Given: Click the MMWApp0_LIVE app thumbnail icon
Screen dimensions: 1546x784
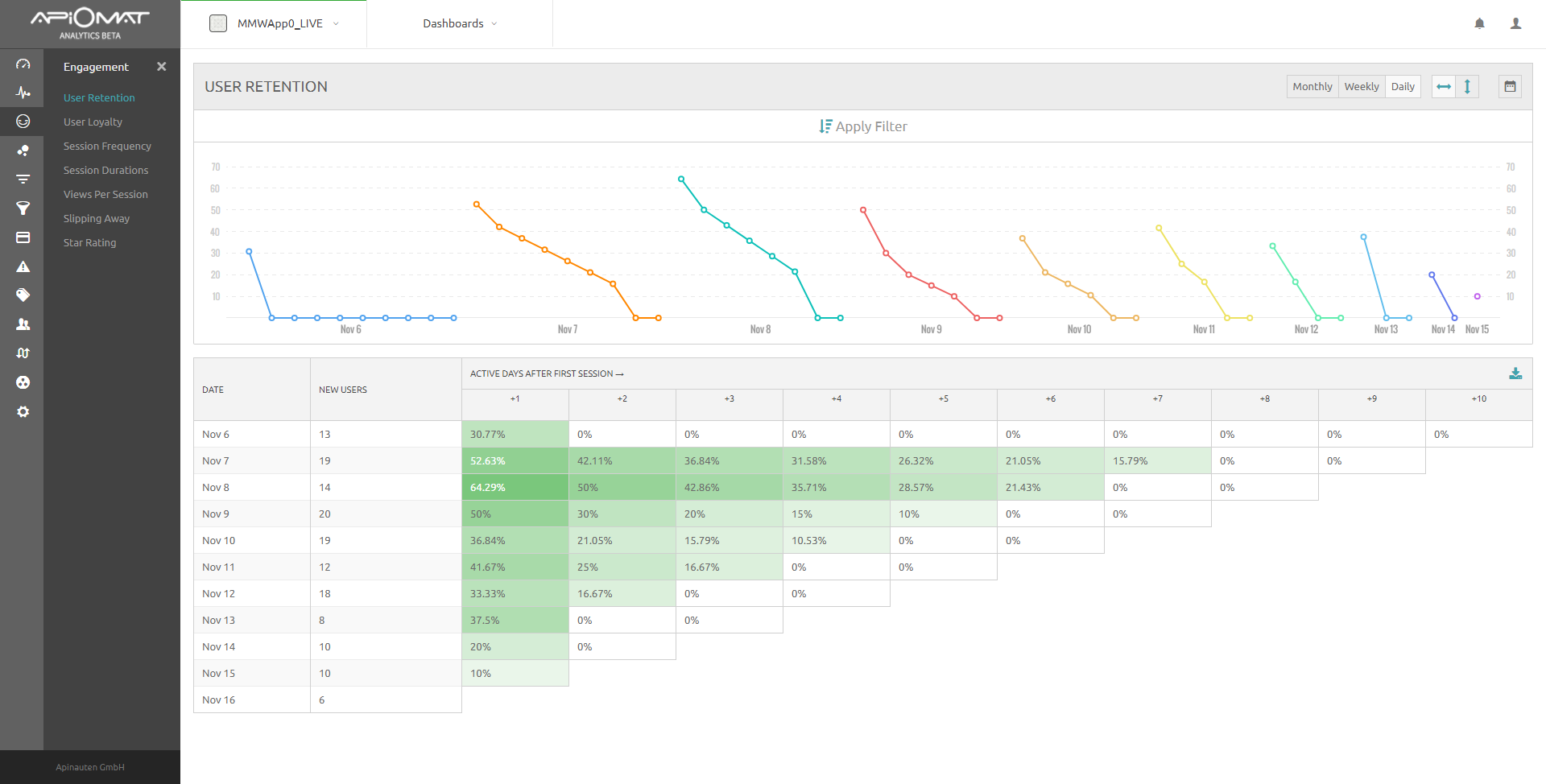Looking at the screenshot, I should 218,23.
